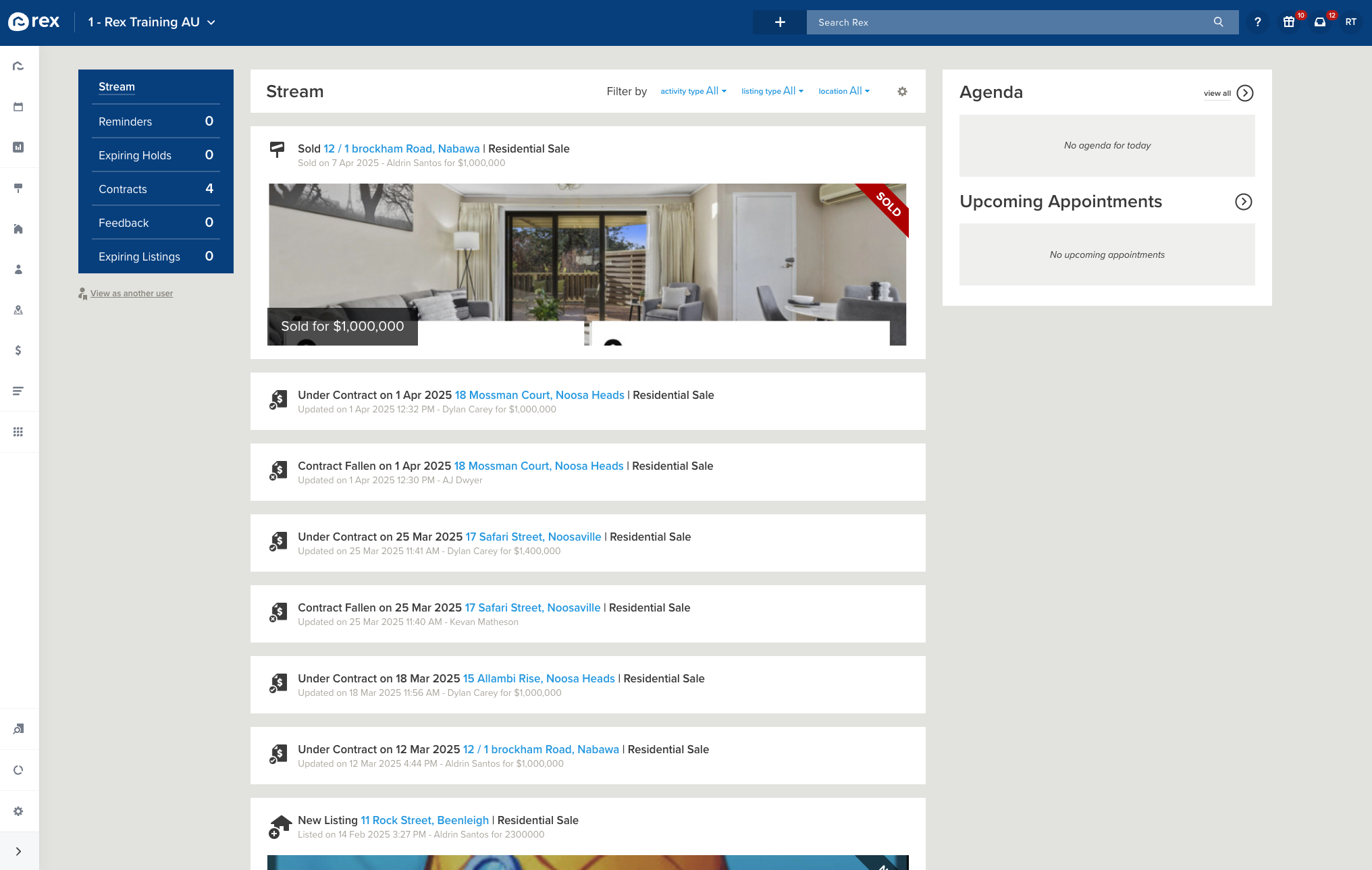
Task: Click the plus add new button
Action: [779, 22]
